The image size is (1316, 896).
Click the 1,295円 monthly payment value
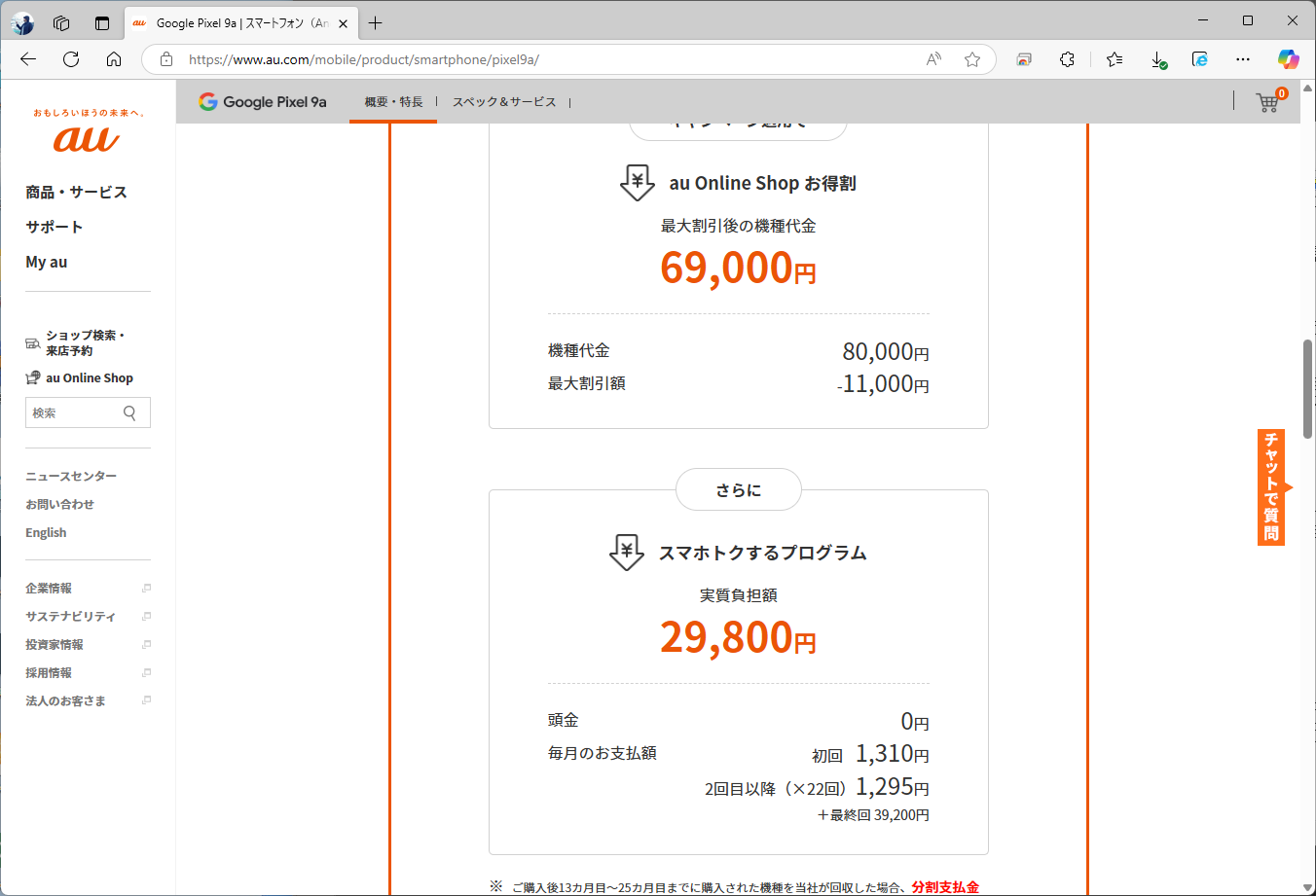[x=892, y=787]
